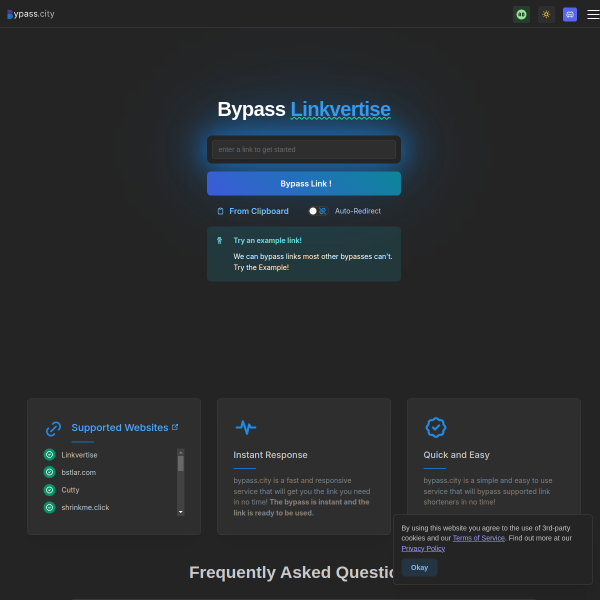Click the Quick and Easy heading
The height and width of the screenshot is (600, 600).
456,455
